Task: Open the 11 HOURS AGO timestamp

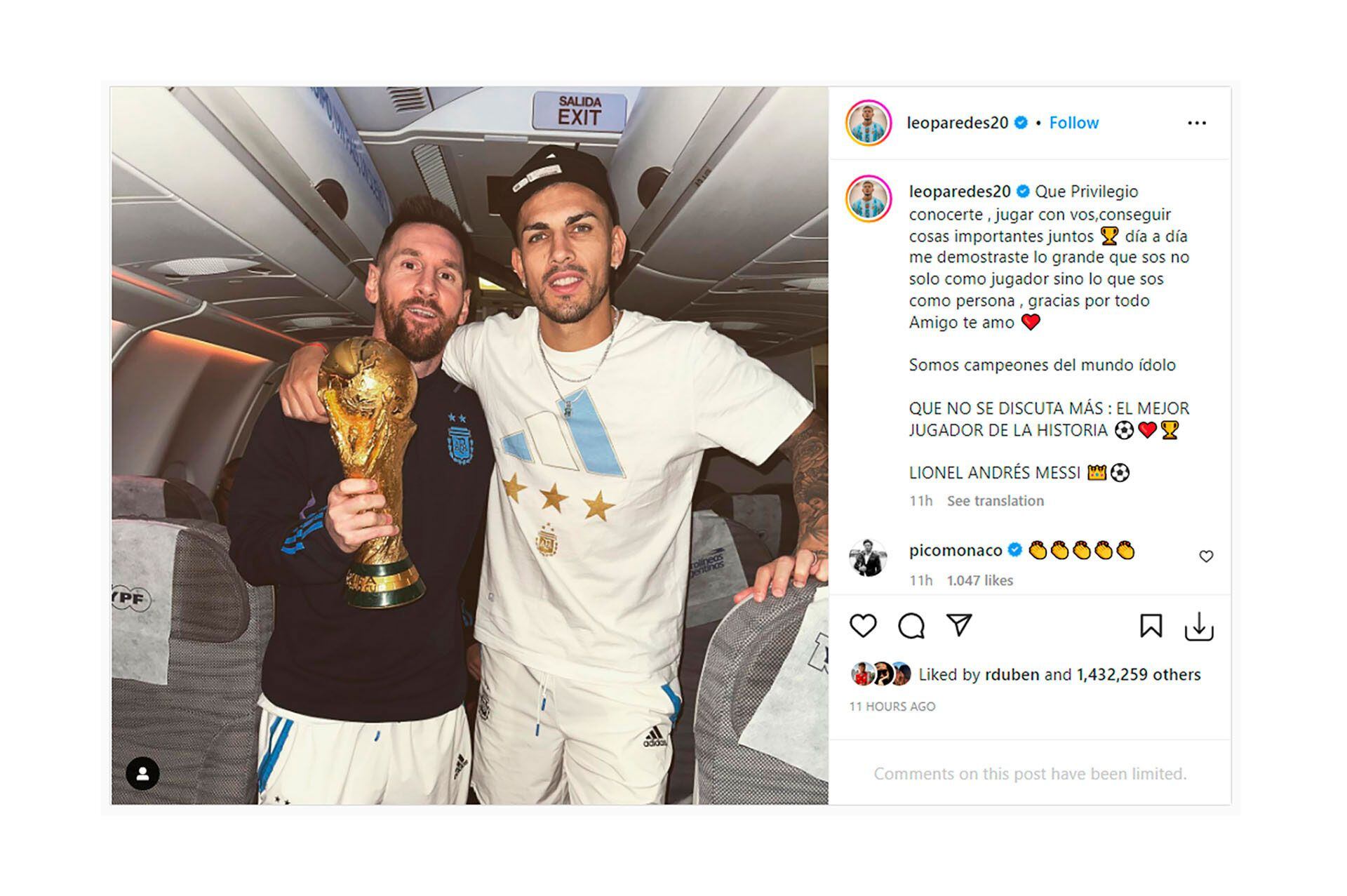Action: (892, 707)
